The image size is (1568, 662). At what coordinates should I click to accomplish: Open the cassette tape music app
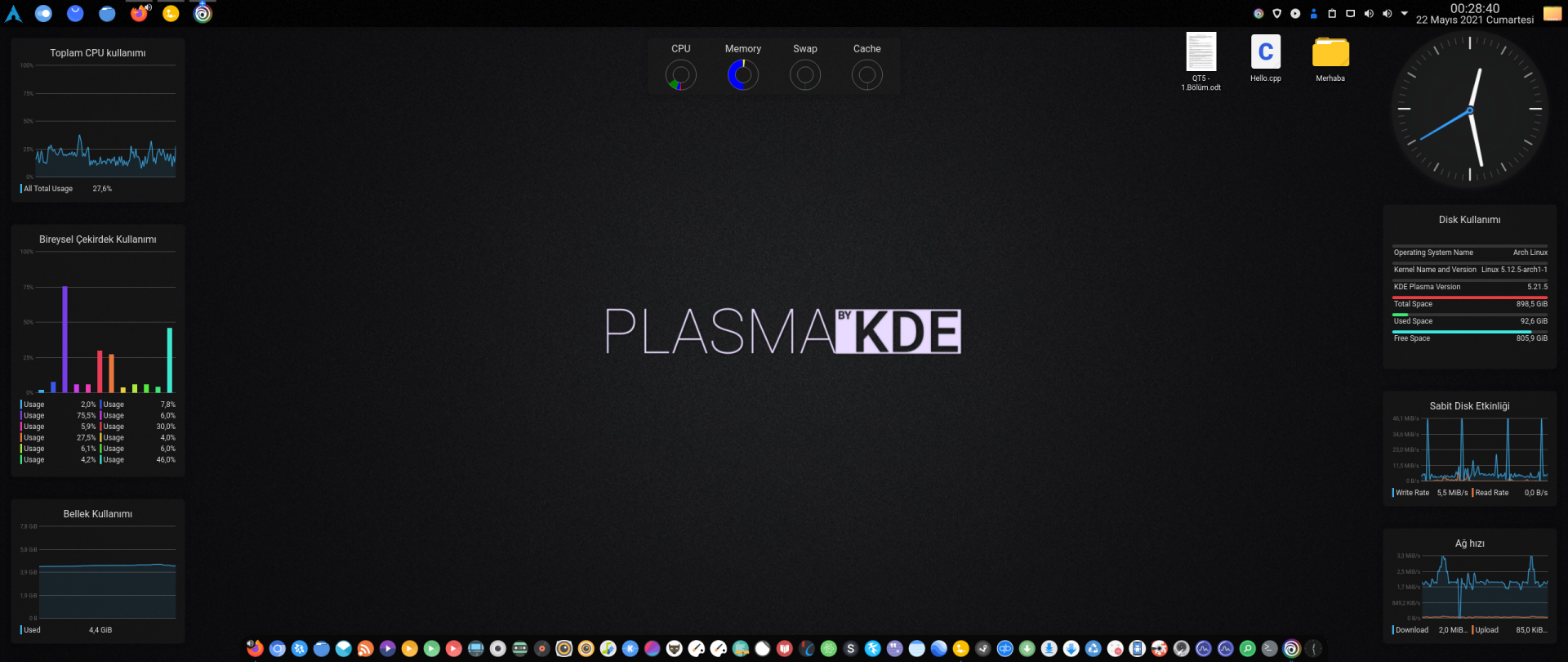[x=520, y=648]
